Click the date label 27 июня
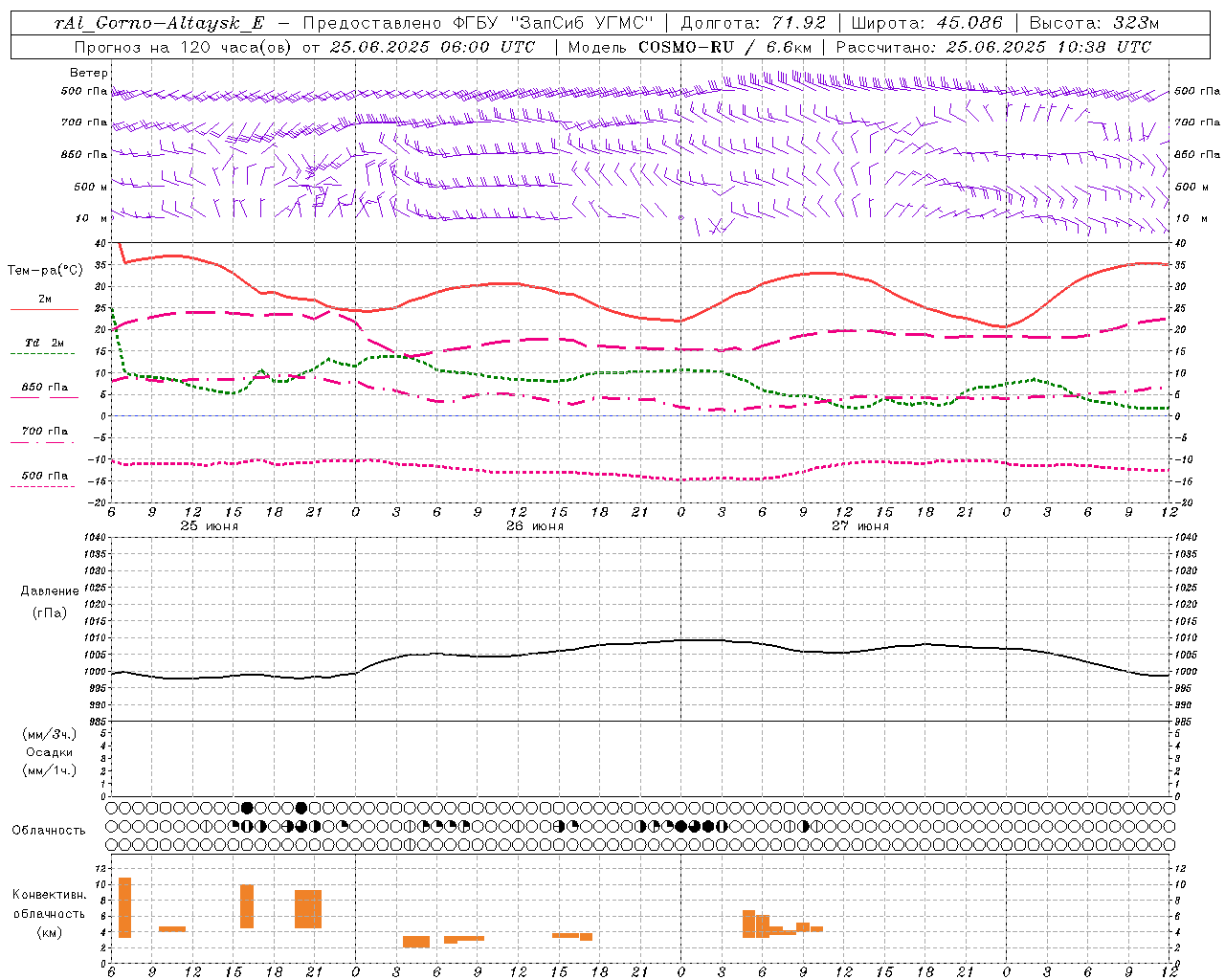1225x980 pixels. point(859,525)
